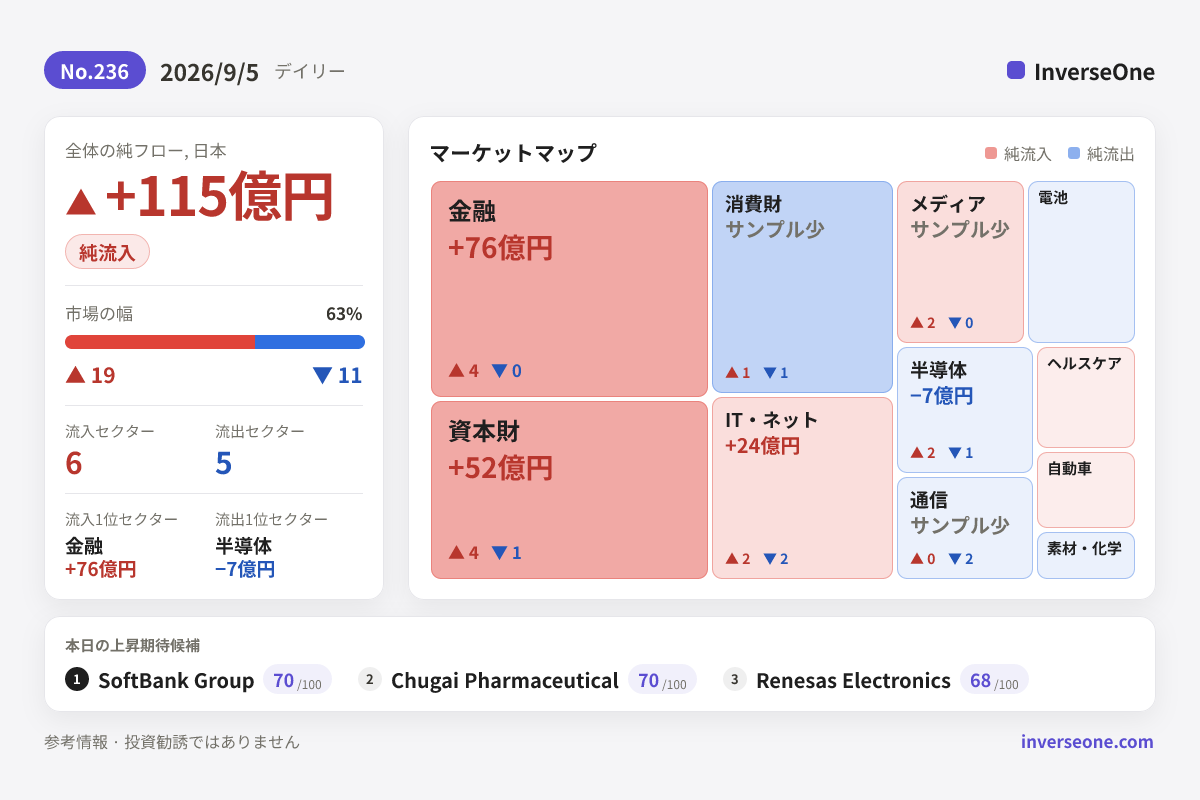Click the SoftBank Group score 70 badge
The image size is (1200, 800).
pos(297,680)
